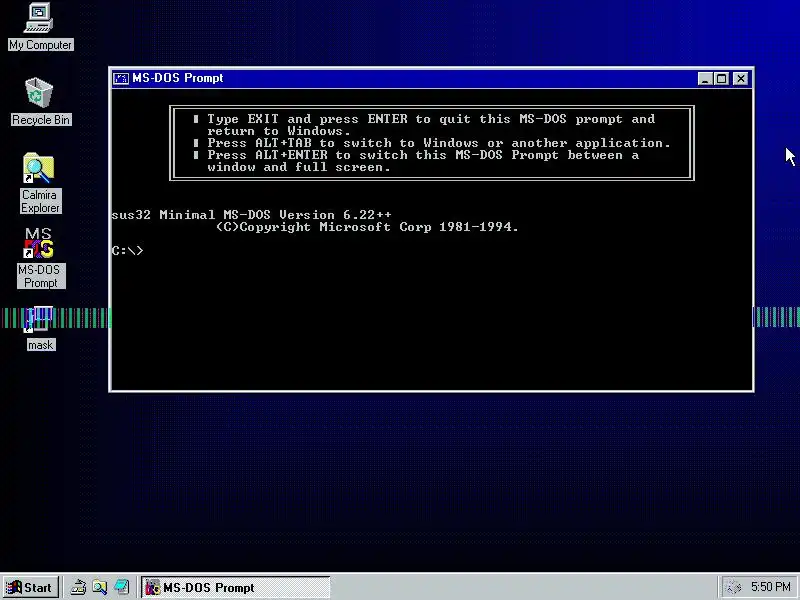Screen dimensions: 800x600
Task: Minimize the MS-DOS Prompt window
Action: pos(705,79)
